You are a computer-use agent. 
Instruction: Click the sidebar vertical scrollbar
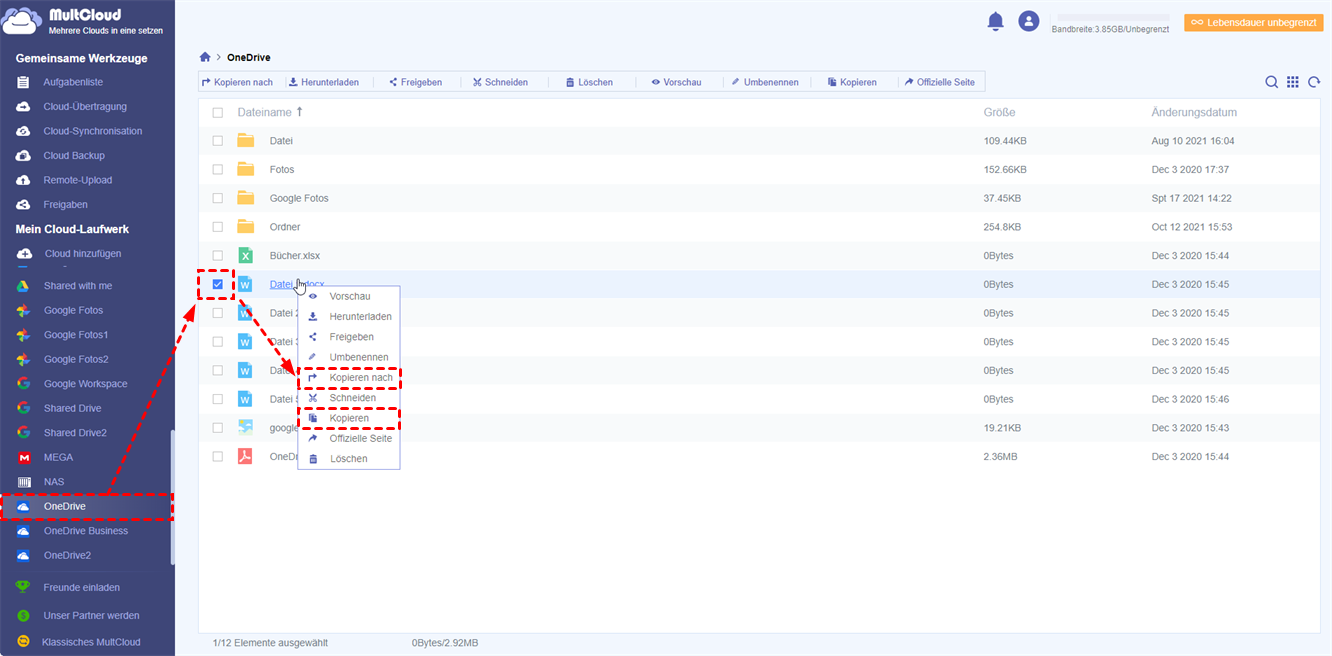click(x=172, y=497)
